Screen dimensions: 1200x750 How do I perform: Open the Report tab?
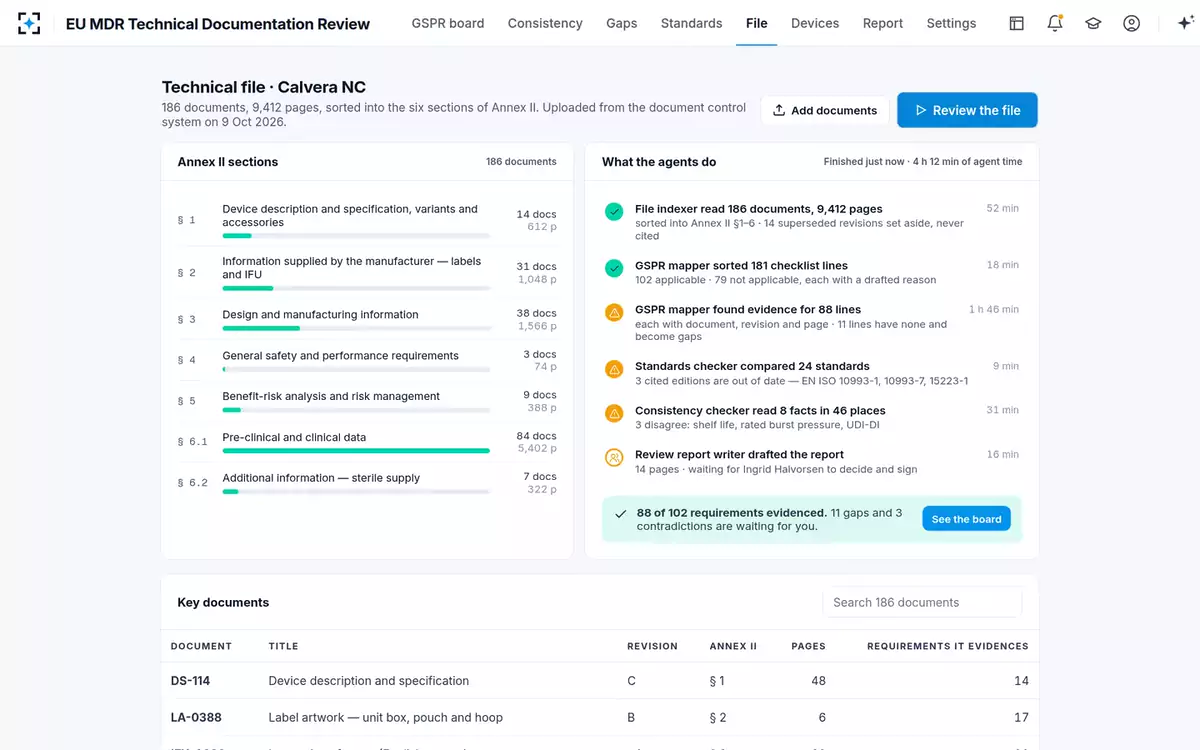click(x=883, y=23)
